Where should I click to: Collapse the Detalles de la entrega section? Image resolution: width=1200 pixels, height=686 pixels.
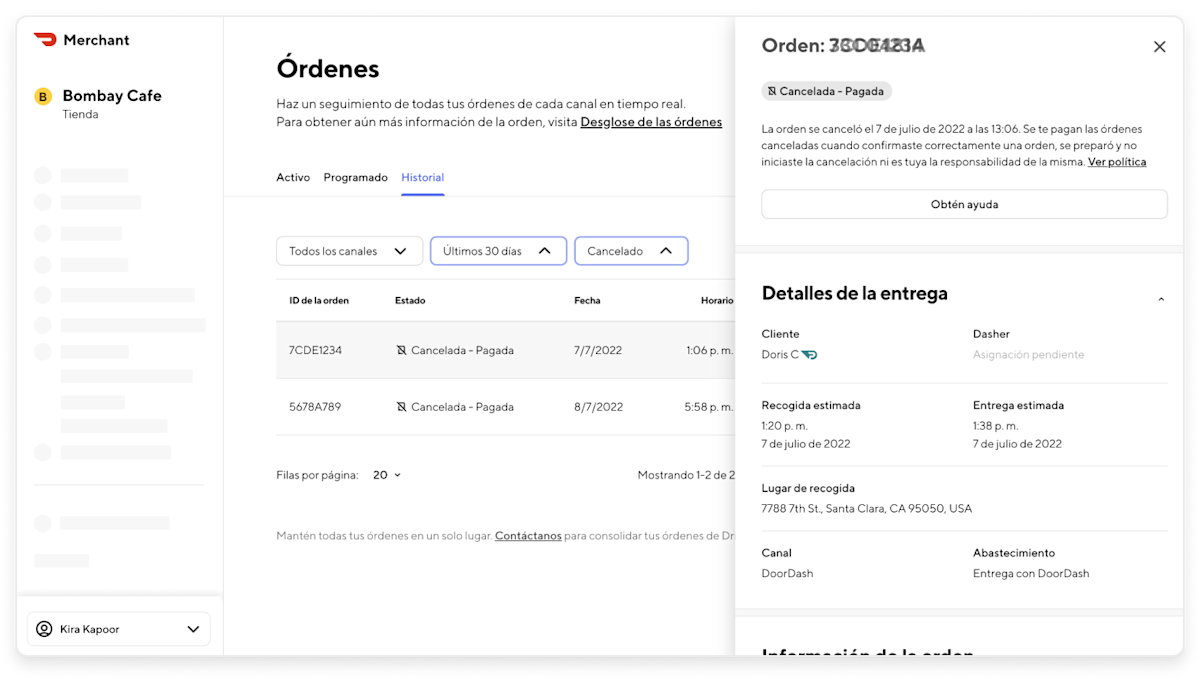coord(1161,298)
